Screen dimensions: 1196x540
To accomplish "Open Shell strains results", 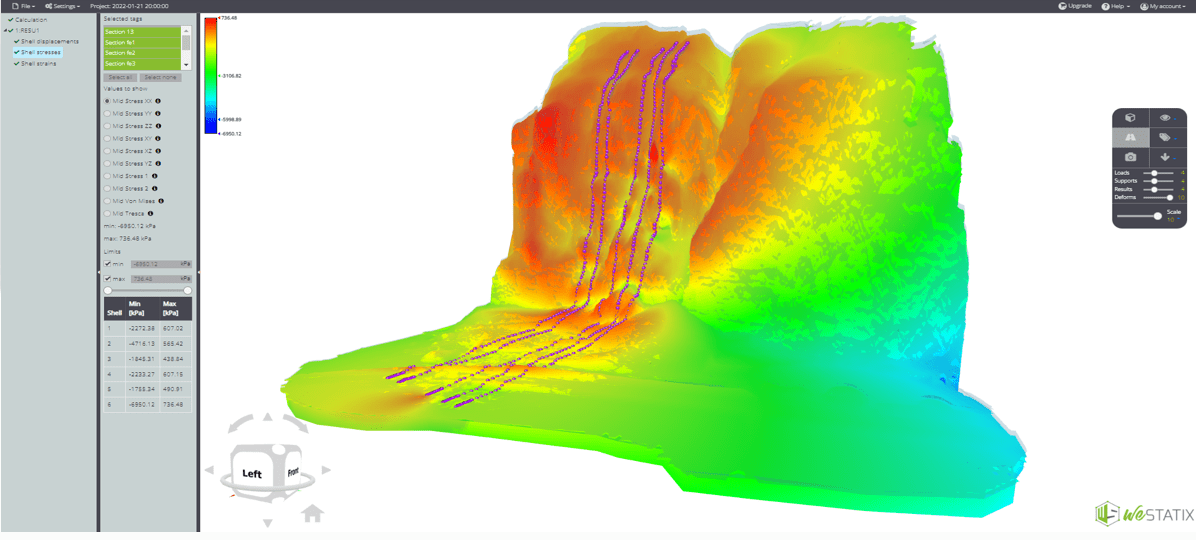I will click(x=38, y=63).
